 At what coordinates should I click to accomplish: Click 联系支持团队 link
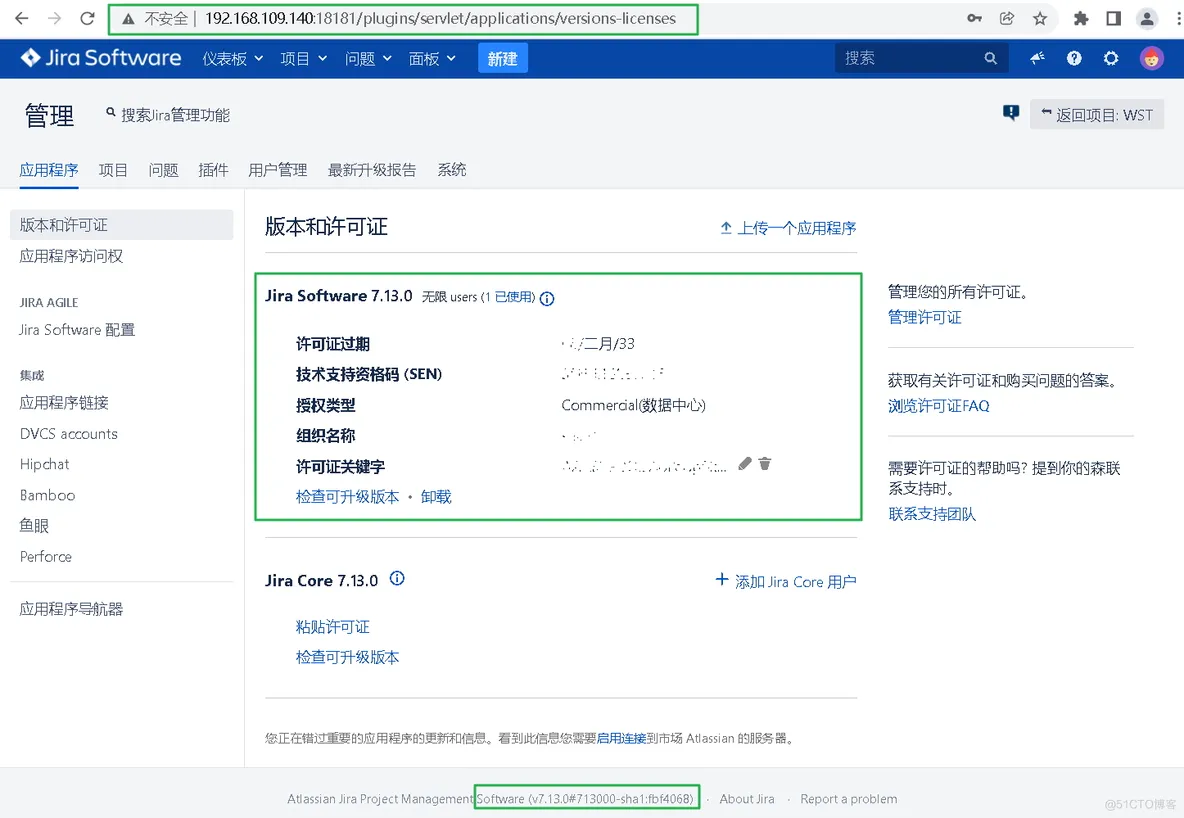(x=932, y=514)
